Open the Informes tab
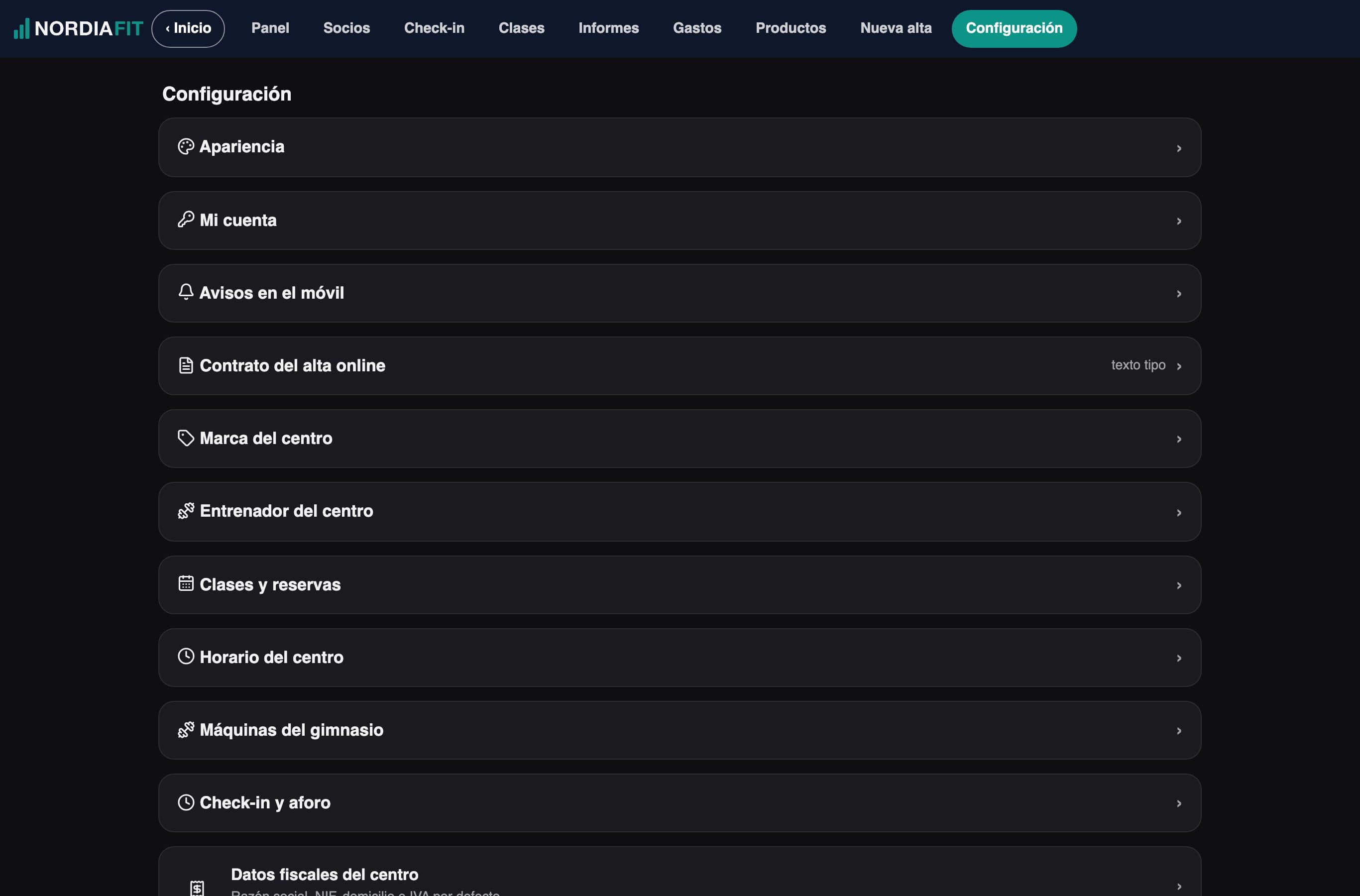Screen dimensions: 1360x896 click(609, 28)
